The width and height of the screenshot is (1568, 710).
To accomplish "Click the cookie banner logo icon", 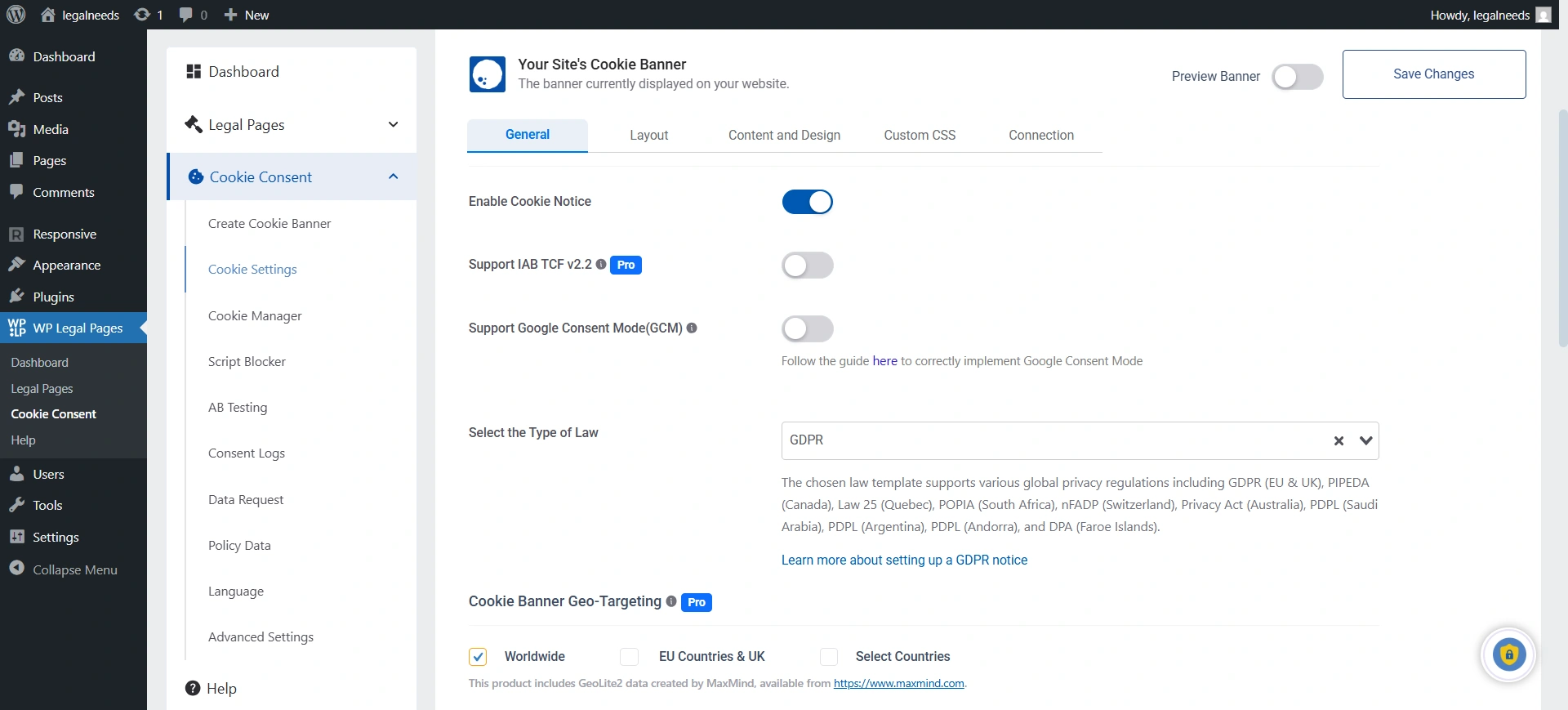I will point(488,74).
